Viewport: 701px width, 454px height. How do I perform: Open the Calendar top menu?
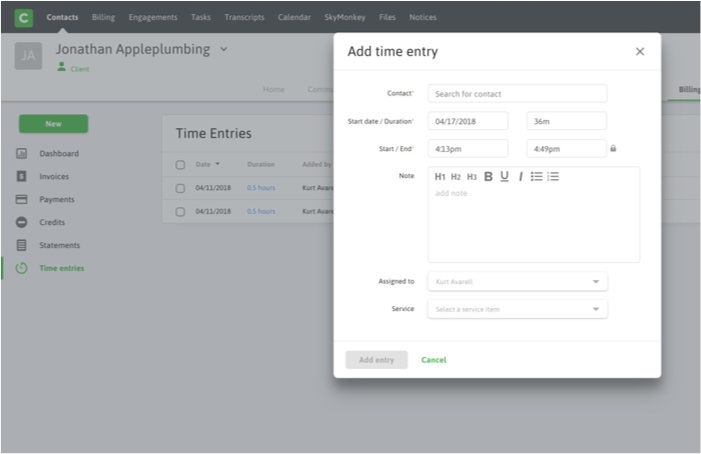294,17
